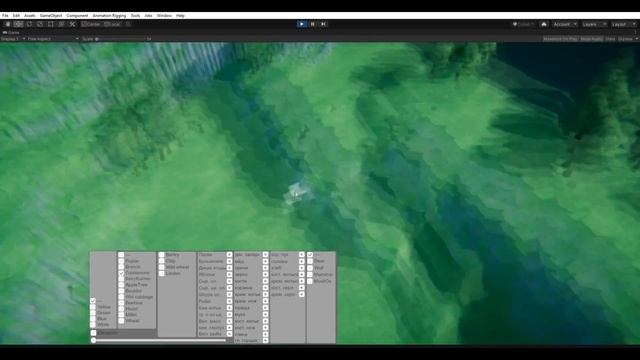This screenshot has width=640, height=360.
Task: Open the Layout dropdown
Action: (623, 24)
